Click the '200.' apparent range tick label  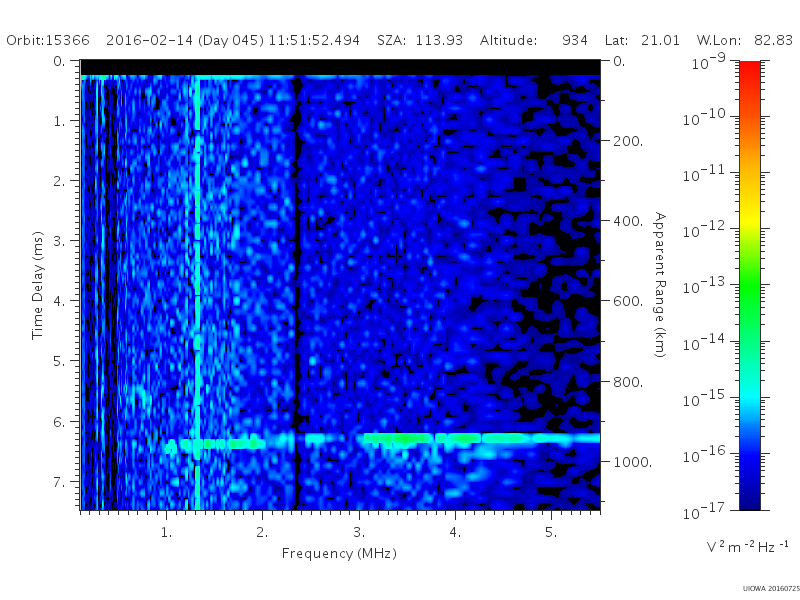[x=628, y=141]
